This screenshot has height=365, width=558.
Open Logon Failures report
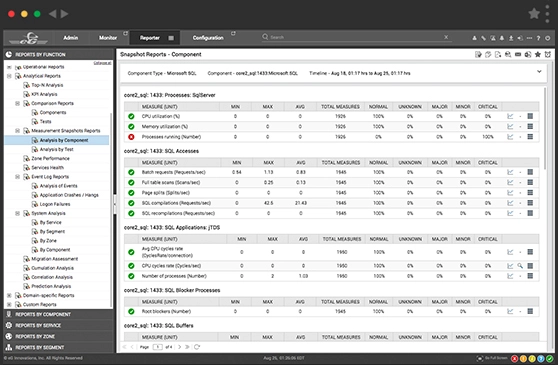55,204
